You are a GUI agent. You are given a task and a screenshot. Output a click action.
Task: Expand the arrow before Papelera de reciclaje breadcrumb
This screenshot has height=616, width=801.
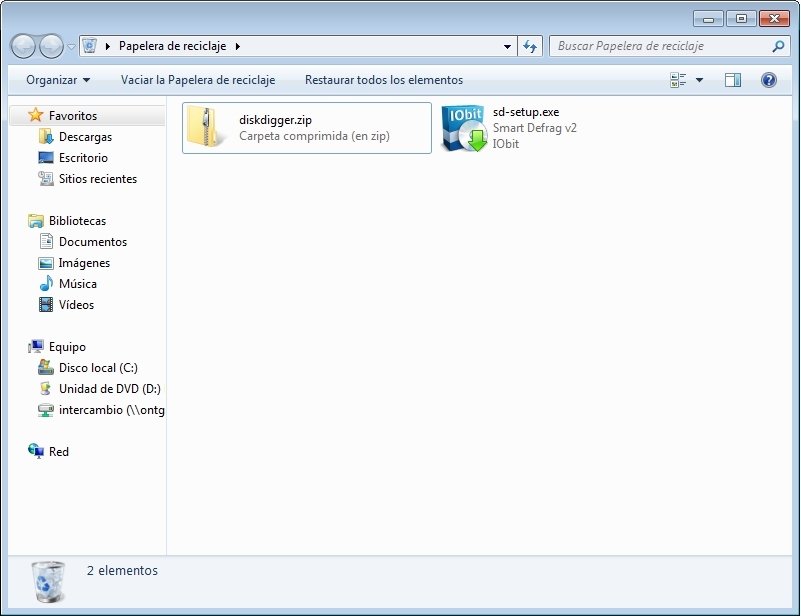pyautogui.click(x=107, y=46)
